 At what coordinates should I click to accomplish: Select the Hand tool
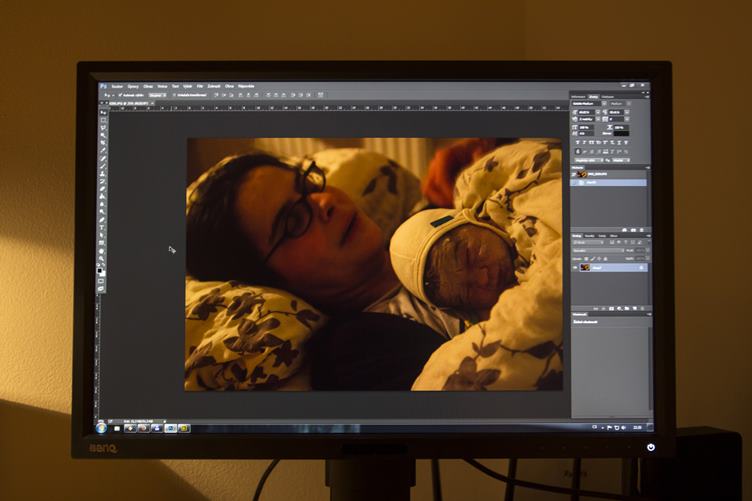tap(102, 251)
